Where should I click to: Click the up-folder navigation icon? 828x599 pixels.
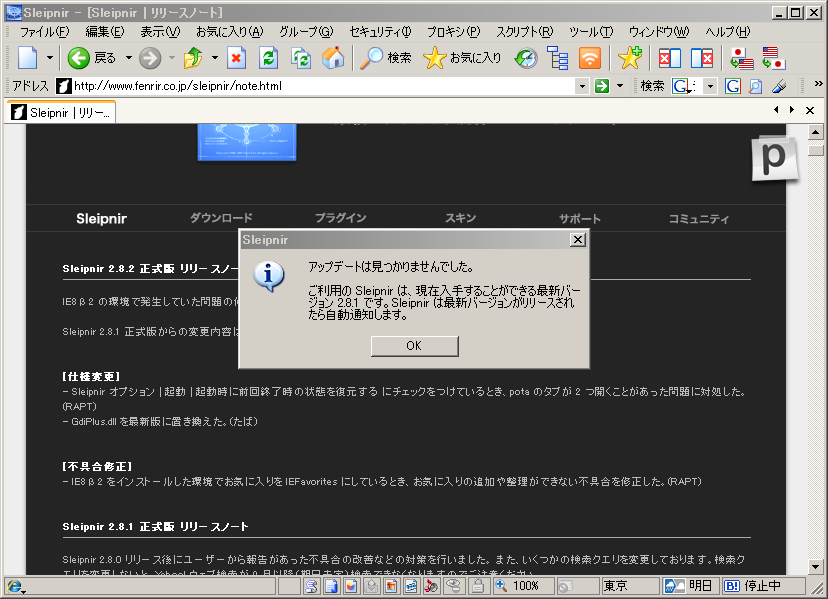pyautogui.click(x=193, y=58)
